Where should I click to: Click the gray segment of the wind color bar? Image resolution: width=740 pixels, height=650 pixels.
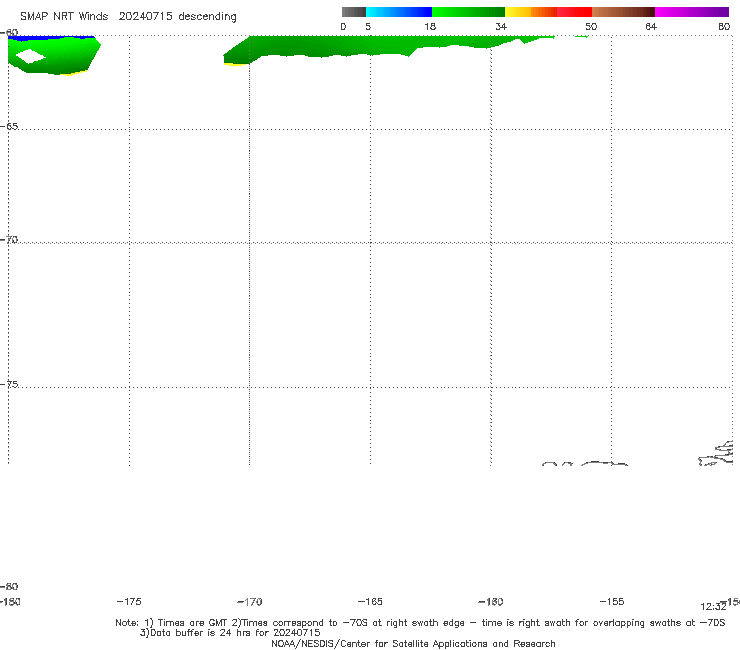[353, 12]
